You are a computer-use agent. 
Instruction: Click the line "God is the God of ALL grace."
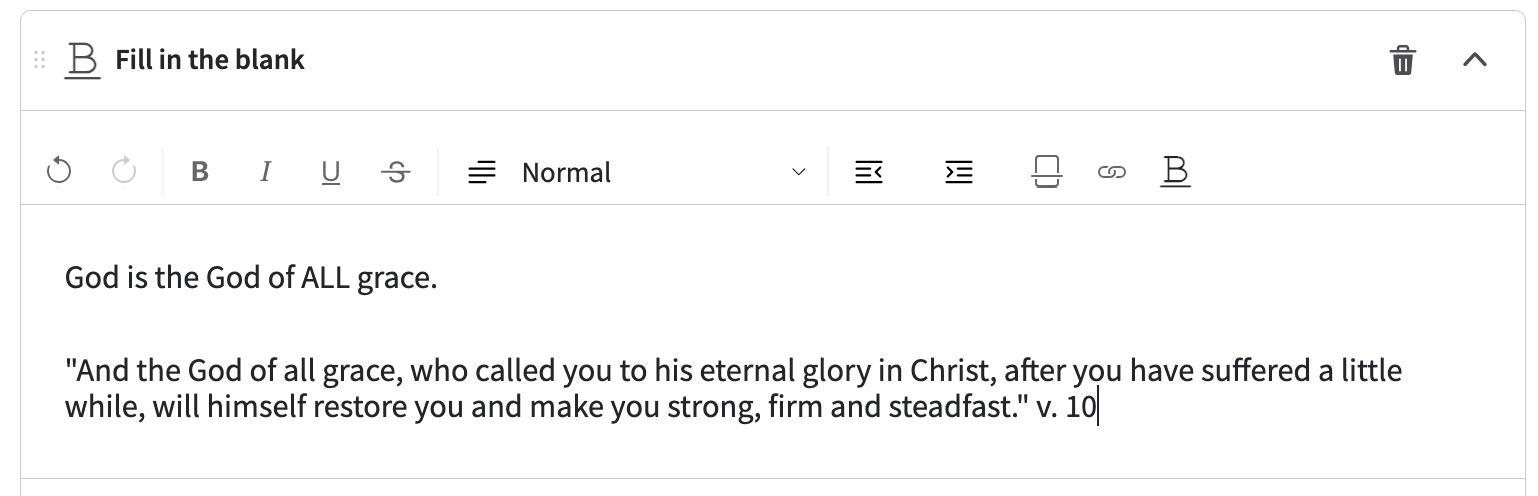point(251,277)
